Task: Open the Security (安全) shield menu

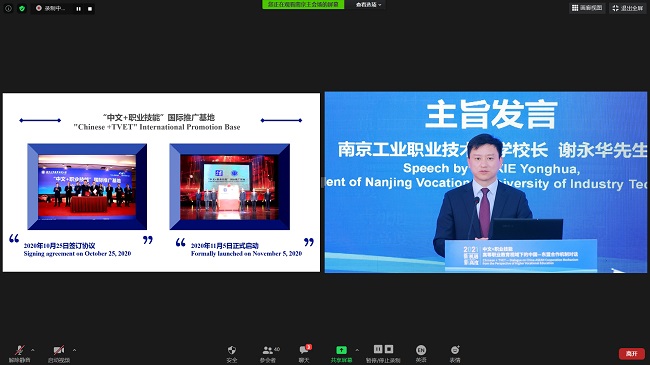Action: click(x=232, y=354)
